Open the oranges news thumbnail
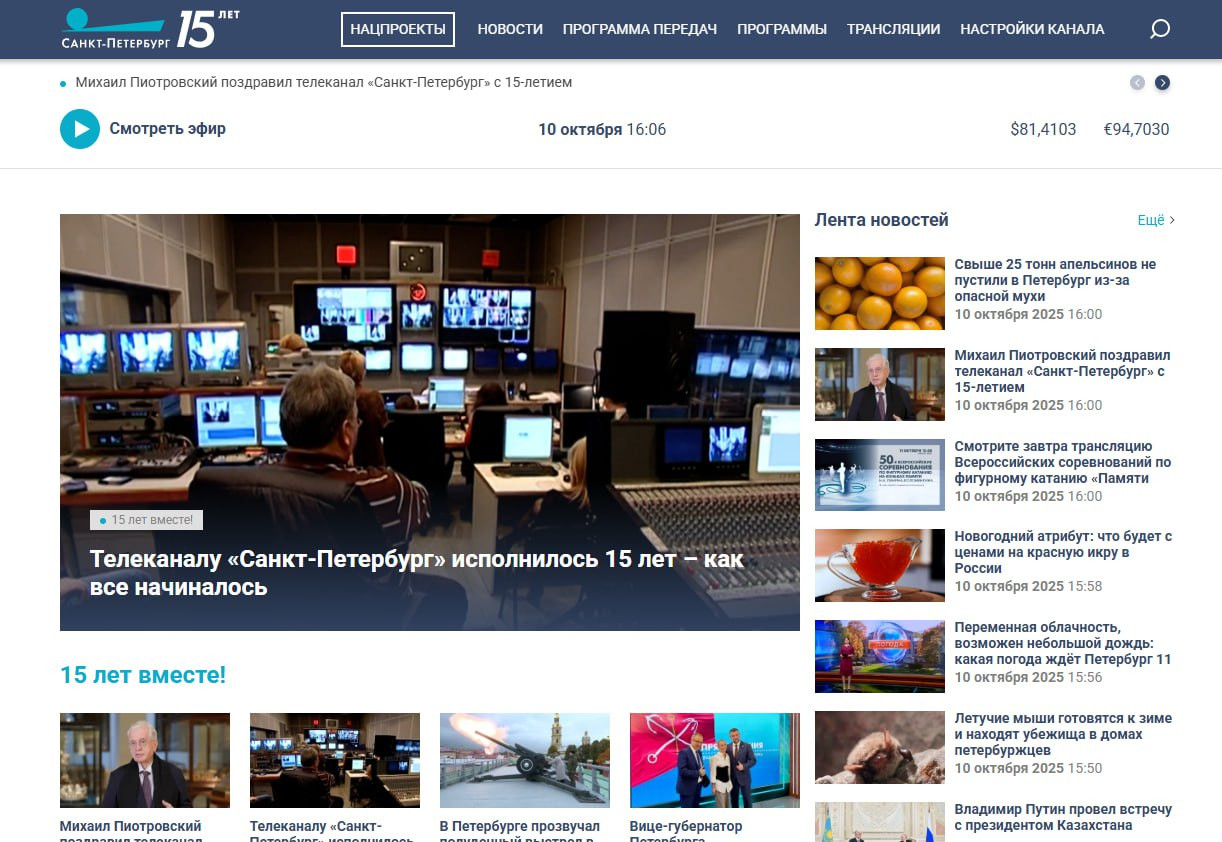The height and width of the screenshot is (842, 1222). pos(879,294)
